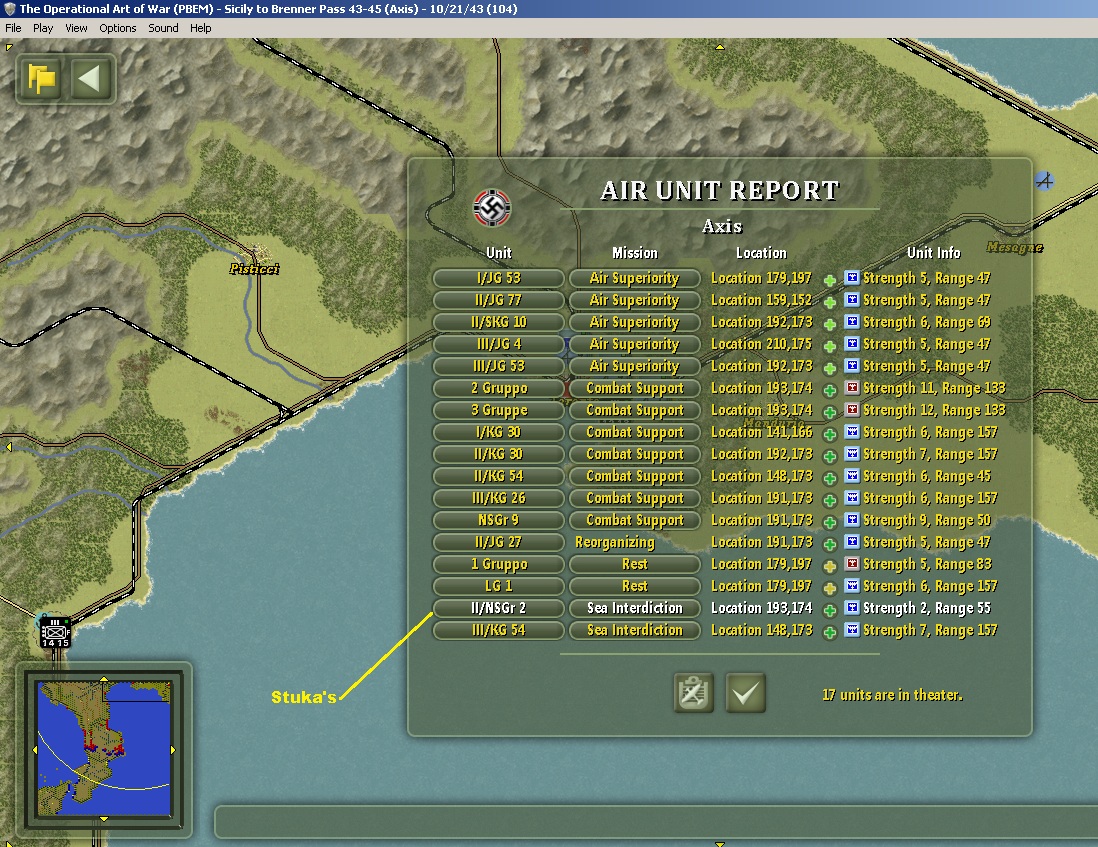
Task: Click the minimap bottom scroll arrow
Action: point(104,818)
